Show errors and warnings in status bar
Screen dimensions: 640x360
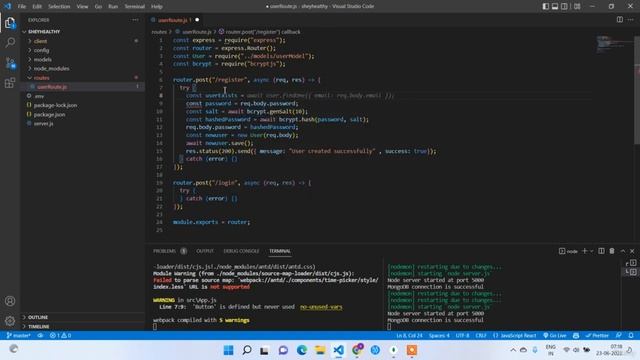pos(60,336)
